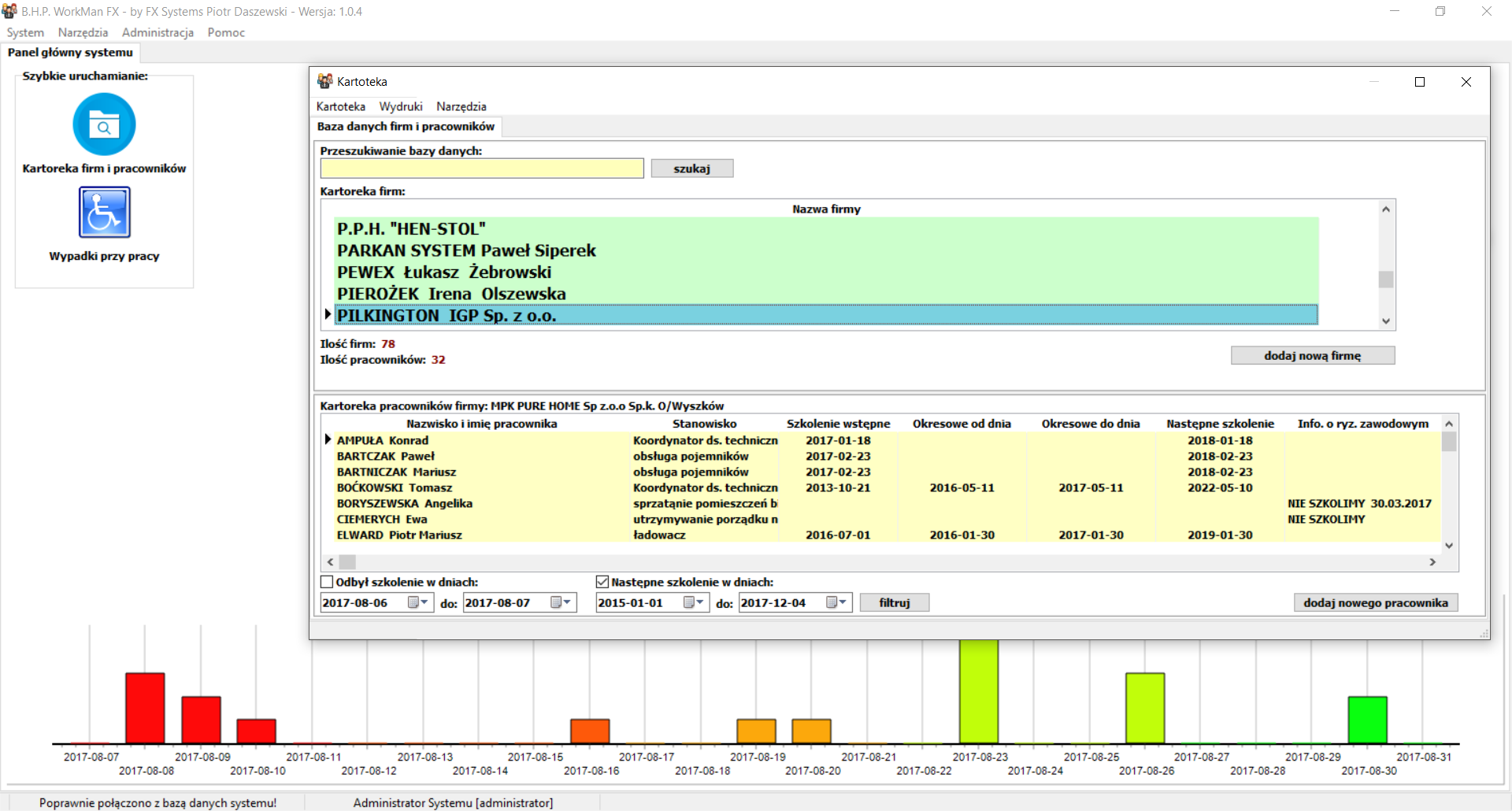Screen dimensions: 1512x811
Task: Click Info. o ryz. zawodowym column header
Action: (x=1363, y=424)
